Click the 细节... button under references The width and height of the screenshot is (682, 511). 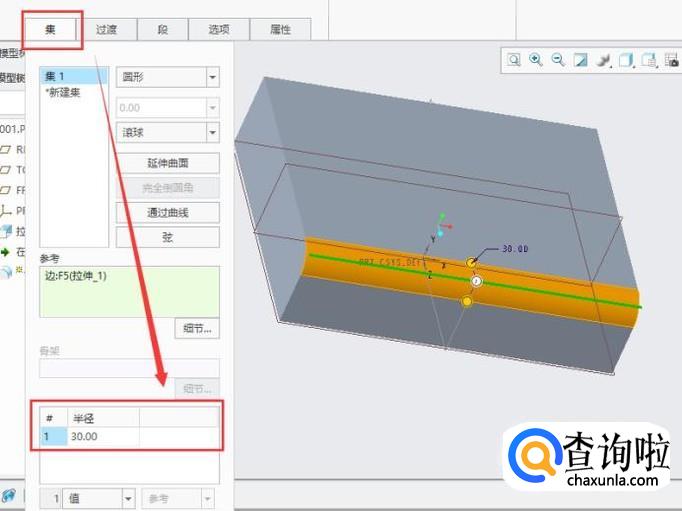[197, 328]
